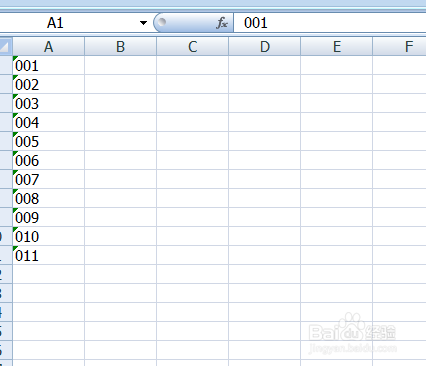
Task: Select the cell containing 010
Action: pos(48,236)
